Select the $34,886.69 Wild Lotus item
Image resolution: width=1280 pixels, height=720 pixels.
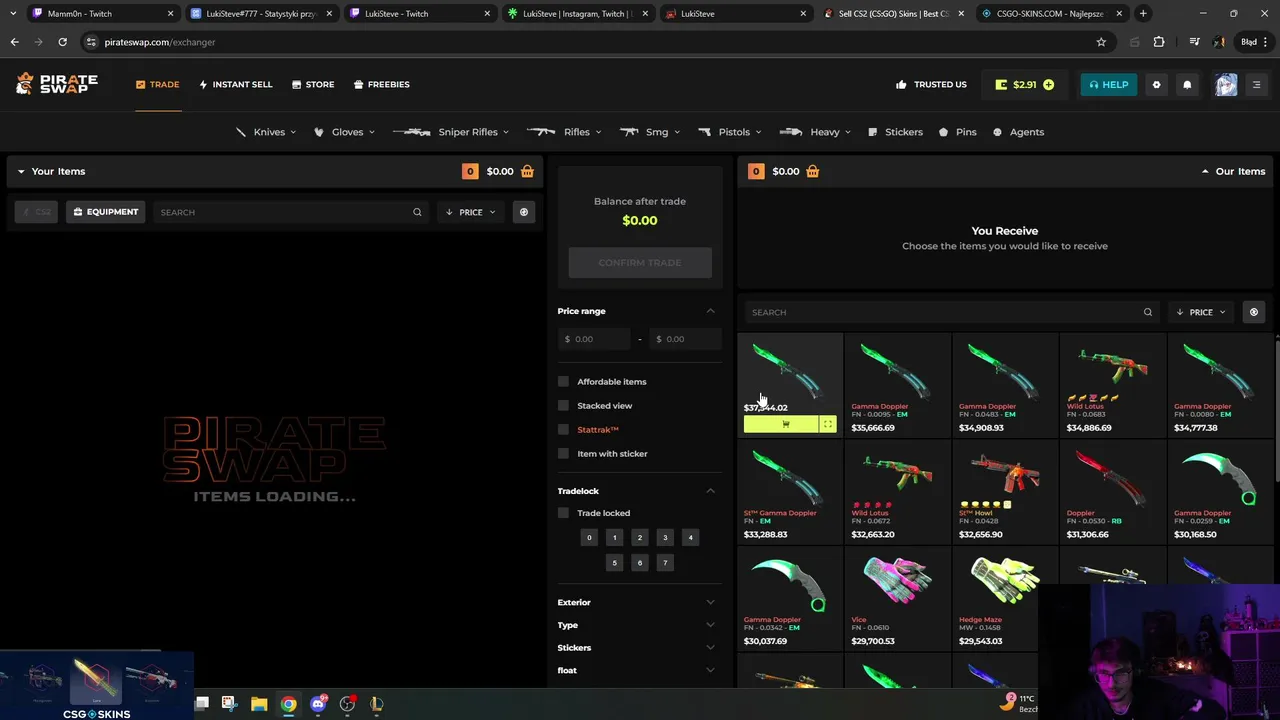[x=1112, y=386]
